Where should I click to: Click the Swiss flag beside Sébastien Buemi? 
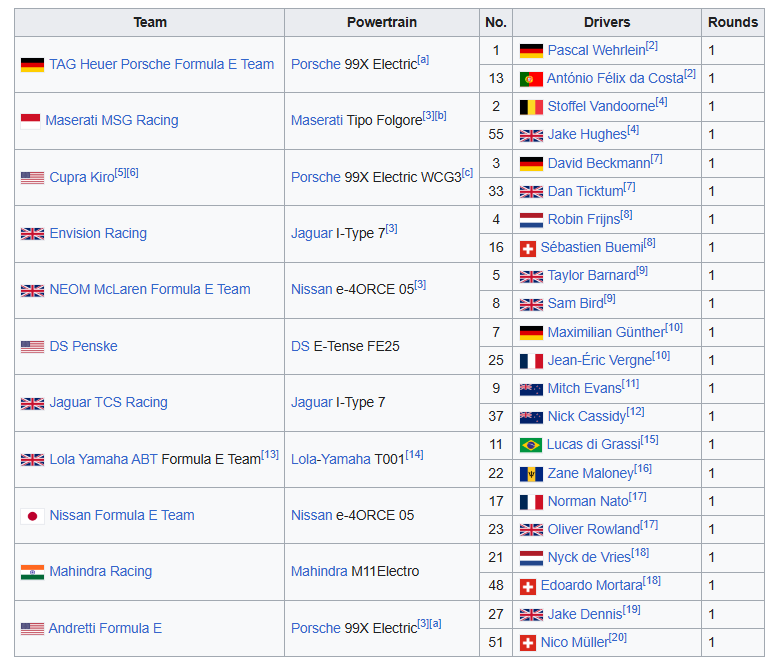[x=528, y=248]
